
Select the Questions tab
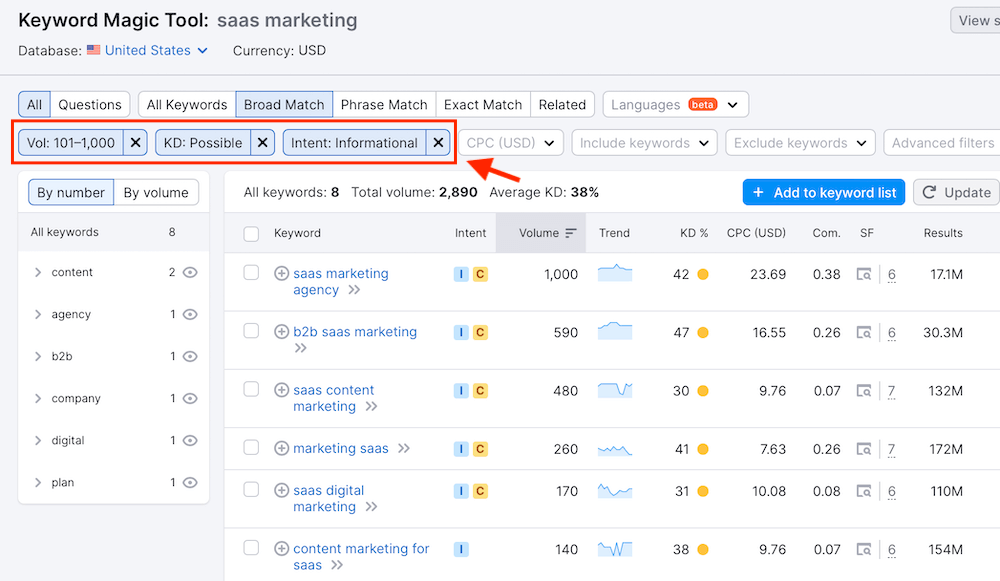(x=90, y=104)
